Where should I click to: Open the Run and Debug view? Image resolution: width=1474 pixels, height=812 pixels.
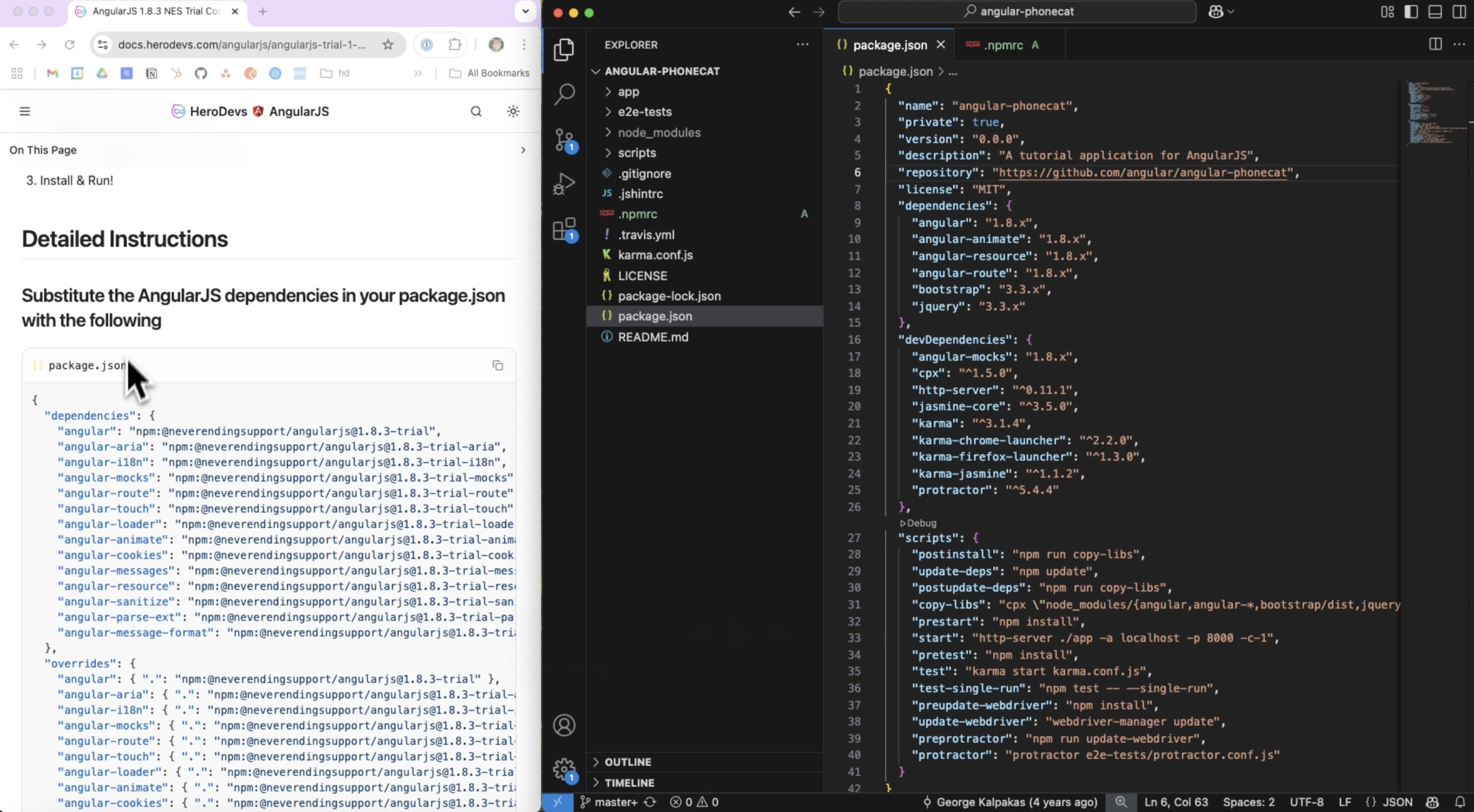click(564, 184)
